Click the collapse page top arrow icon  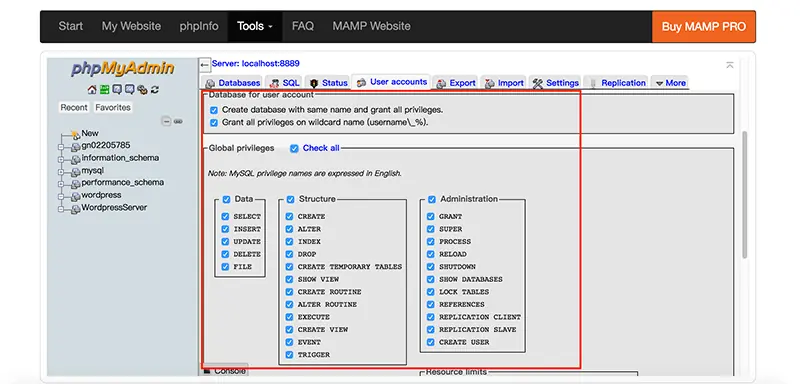pos(730,65)
